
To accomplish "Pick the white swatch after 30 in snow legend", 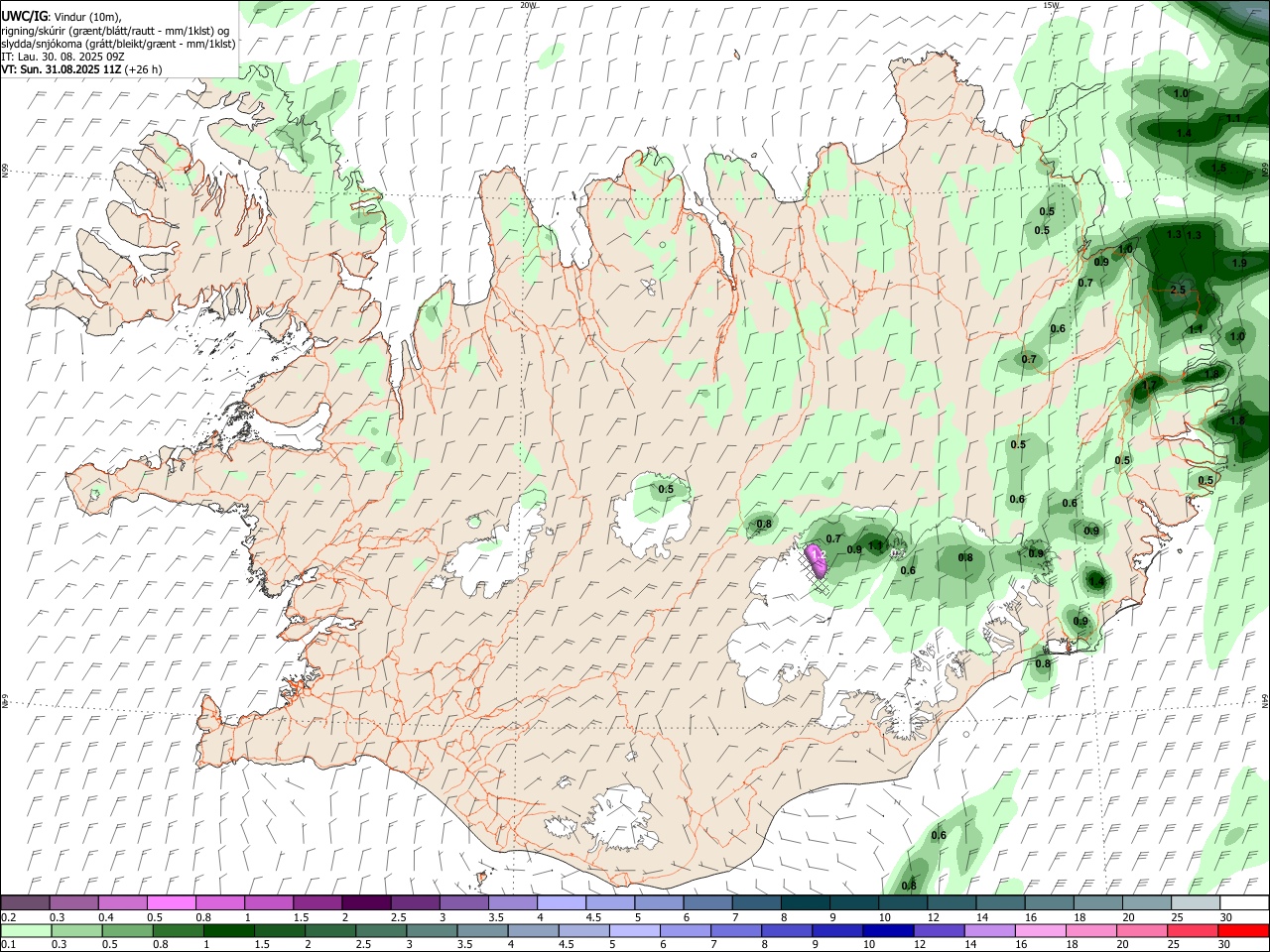I will [1244, 903].
